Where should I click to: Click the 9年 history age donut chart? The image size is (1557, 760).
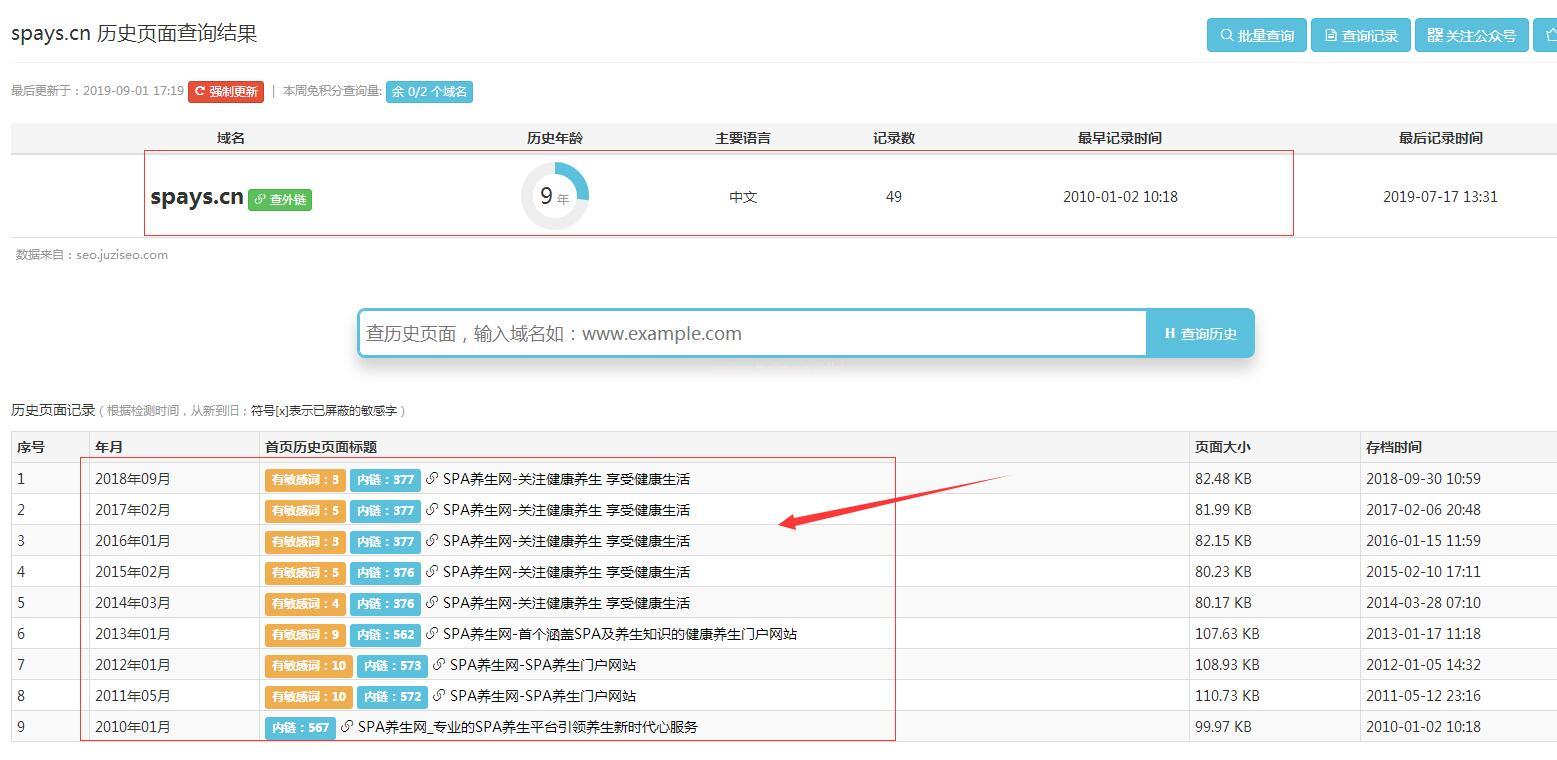click(x=555, y=196)
